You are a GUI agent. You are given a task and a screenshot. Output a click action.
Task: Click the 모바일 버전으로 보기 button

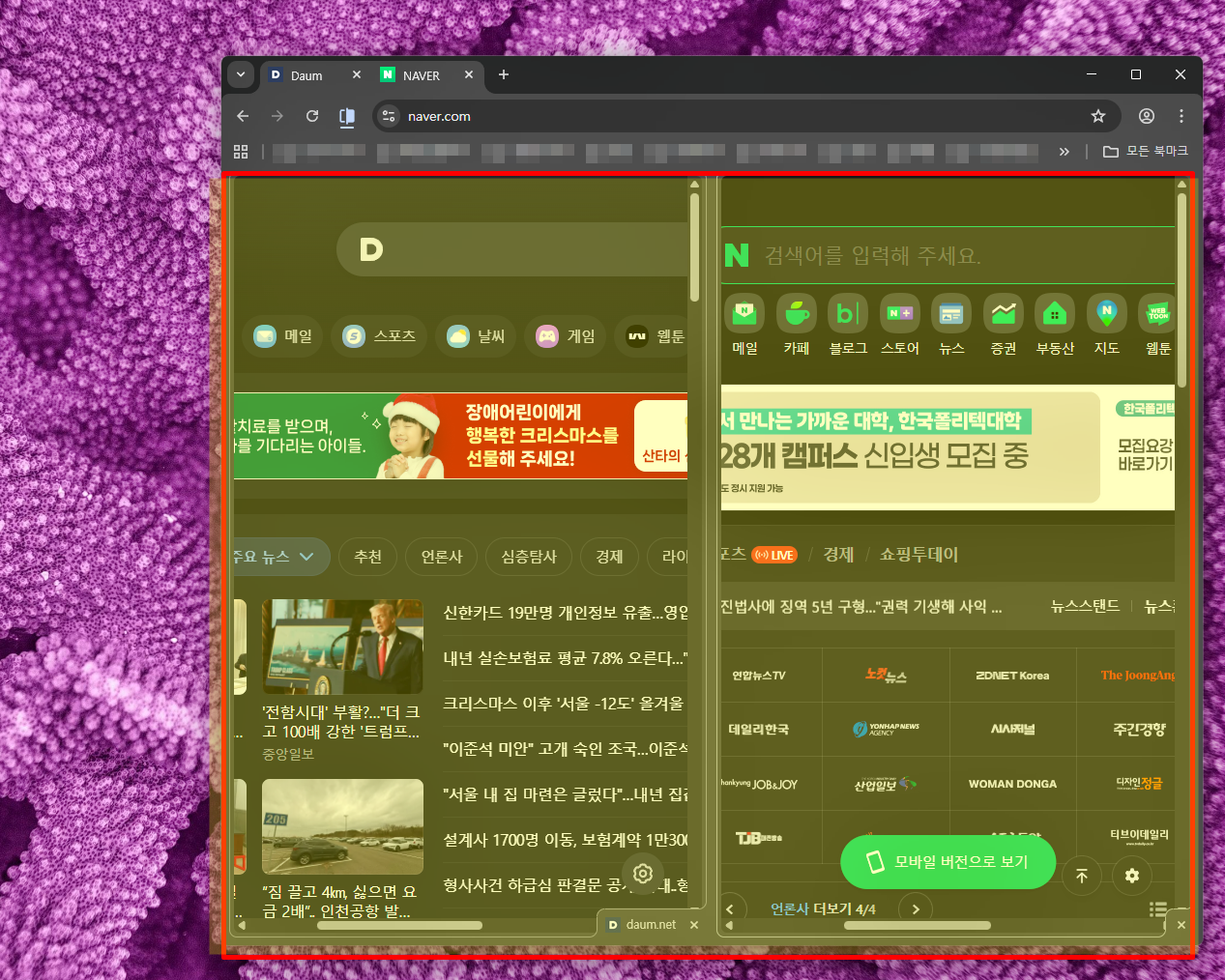click(x=948, y=862)
